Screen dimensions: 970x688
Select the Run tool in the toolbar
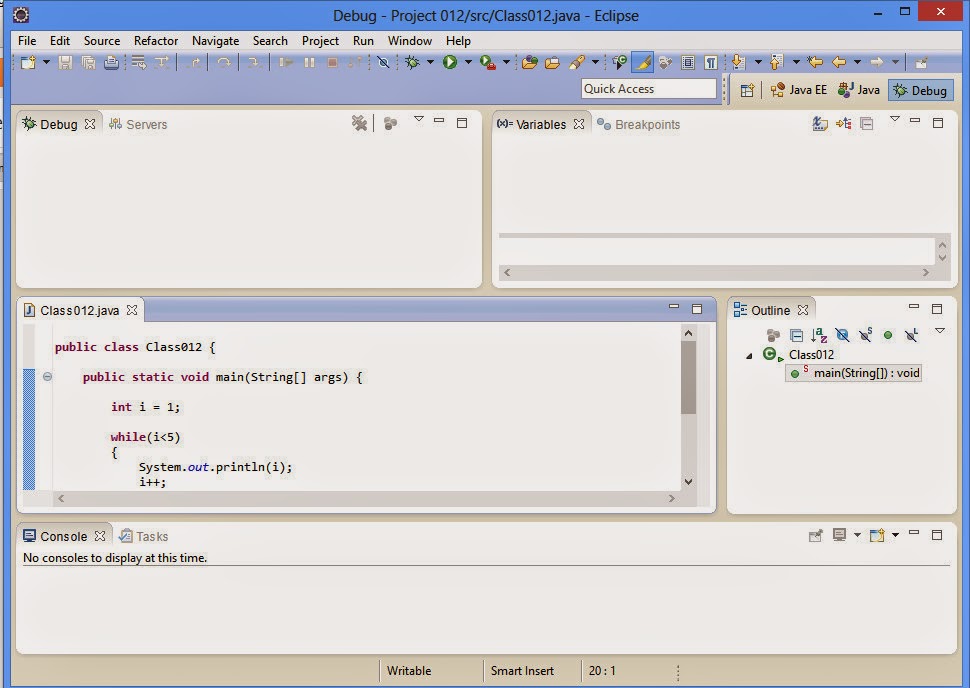click(451, 61)
